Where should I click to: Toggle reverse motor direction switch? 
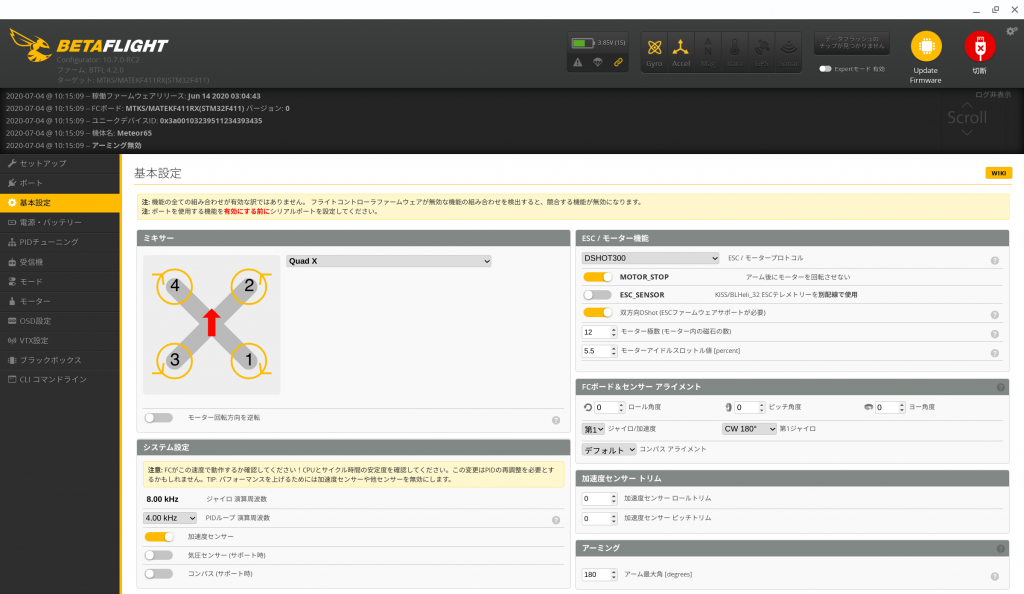tap(159, 418)
